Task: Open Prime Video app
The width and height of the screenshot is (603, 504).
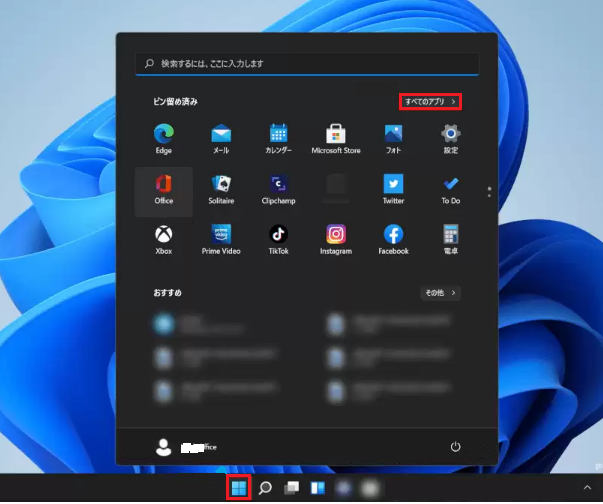Action: click(x=221, y=240)
